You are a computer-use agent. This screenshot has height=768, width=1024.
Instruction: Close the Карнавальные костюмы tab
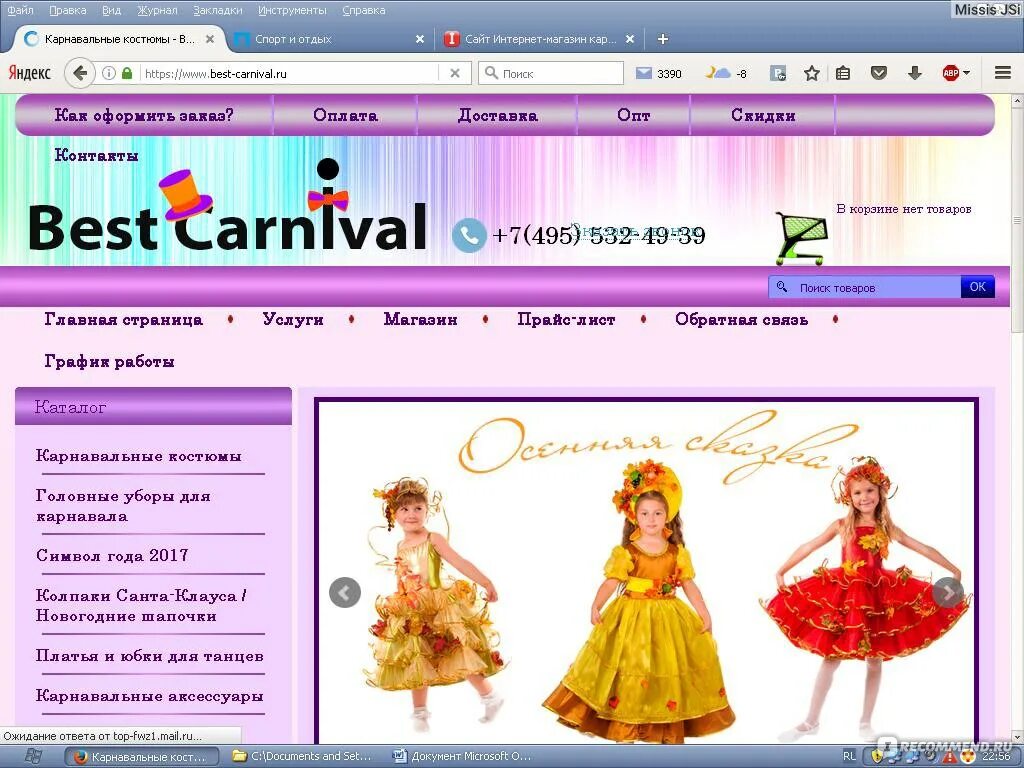coord(210,39)
